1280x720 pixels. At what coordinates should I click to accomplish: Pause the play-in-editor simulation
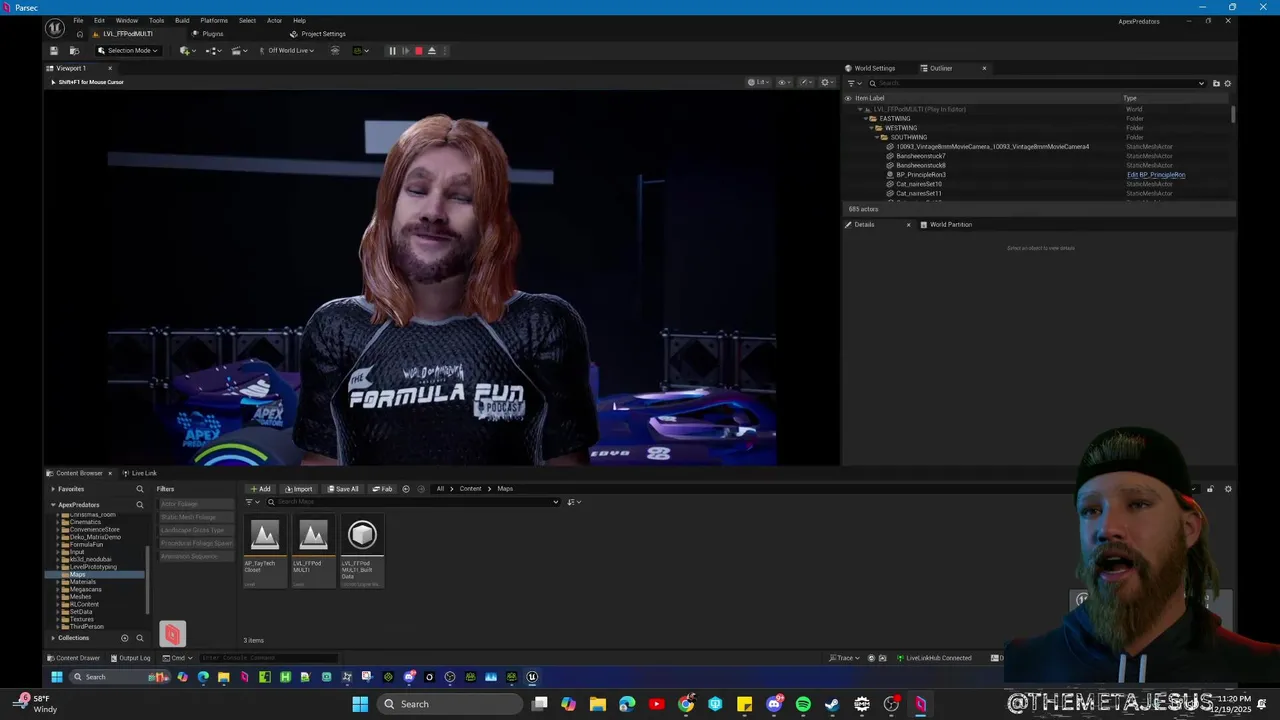click(392, 51)
